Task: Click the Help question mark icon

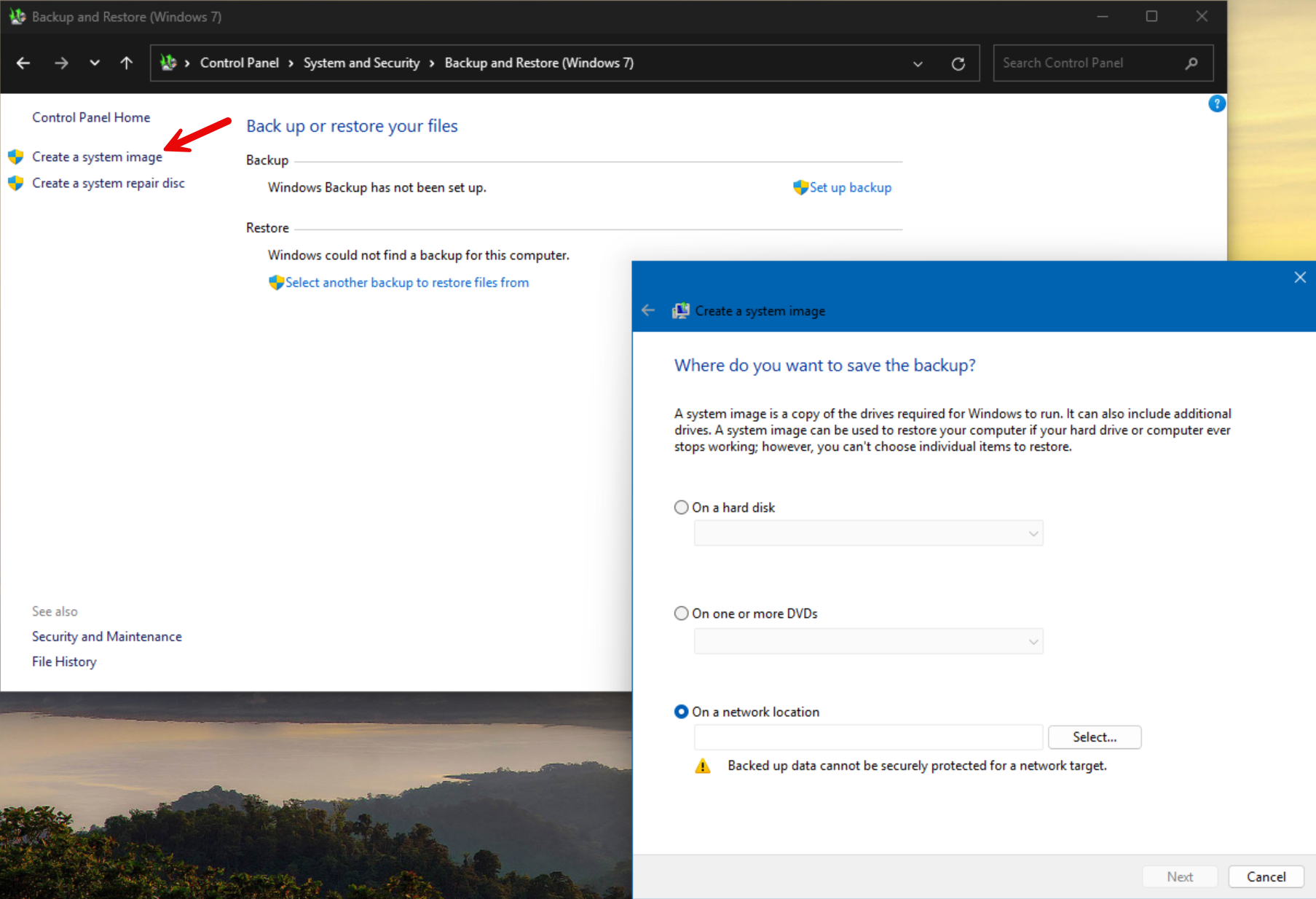Action: pyautogui.click(x=1216, y=103)
